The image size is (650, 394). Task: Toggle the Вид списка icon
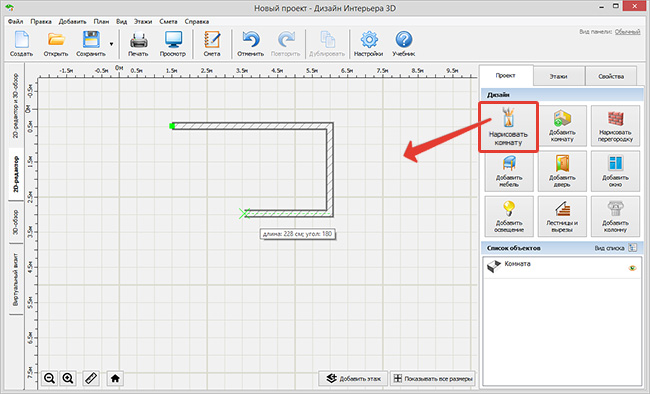[x=633, y=248]
